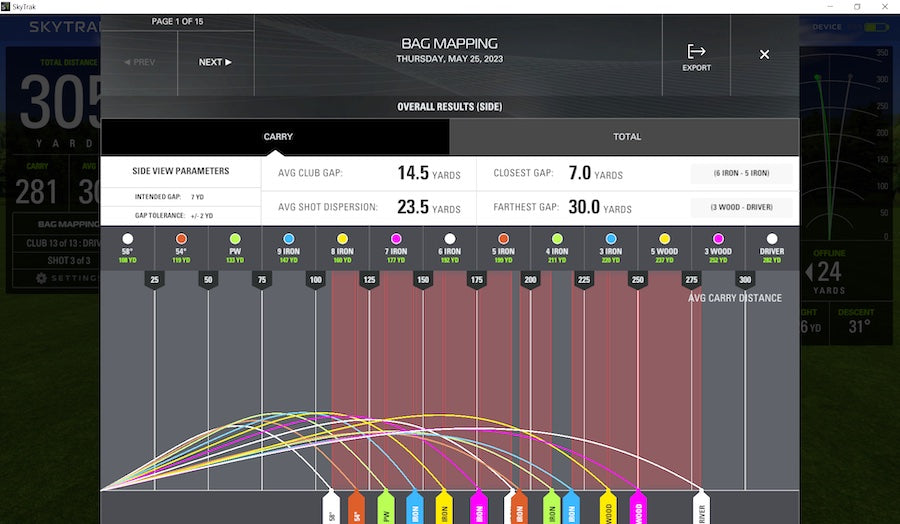Select the 5 Wood club header
The height and width of the screenshot is (524, 900).
point(664,246)
